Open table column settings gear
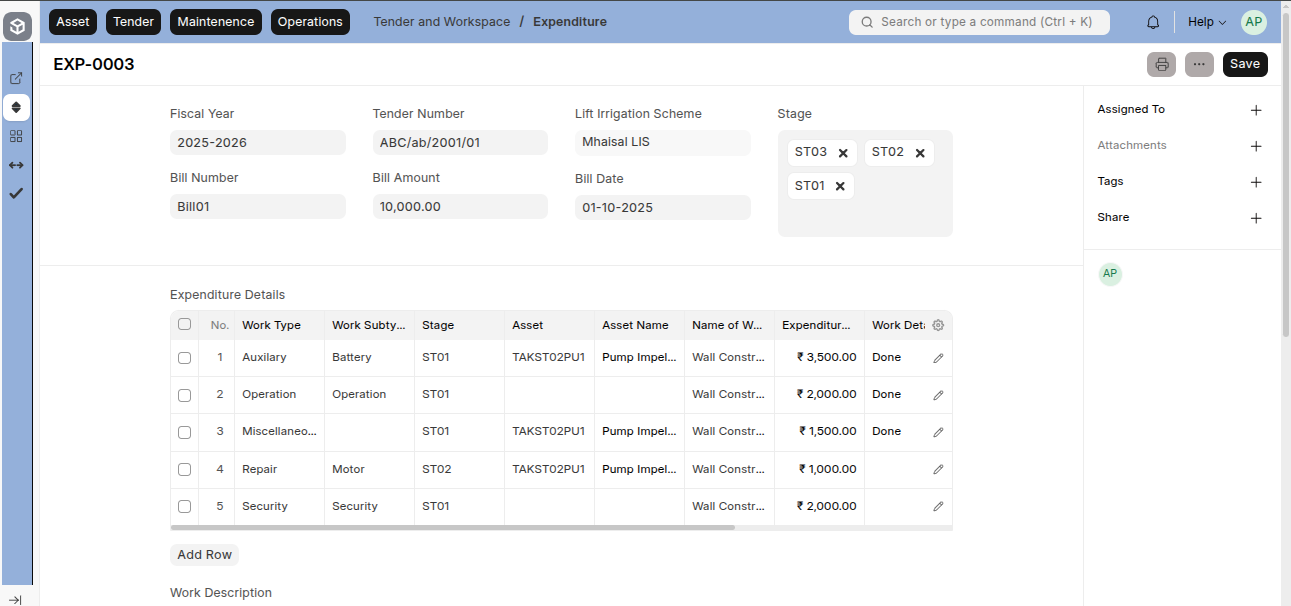 [x=938, y=325]
